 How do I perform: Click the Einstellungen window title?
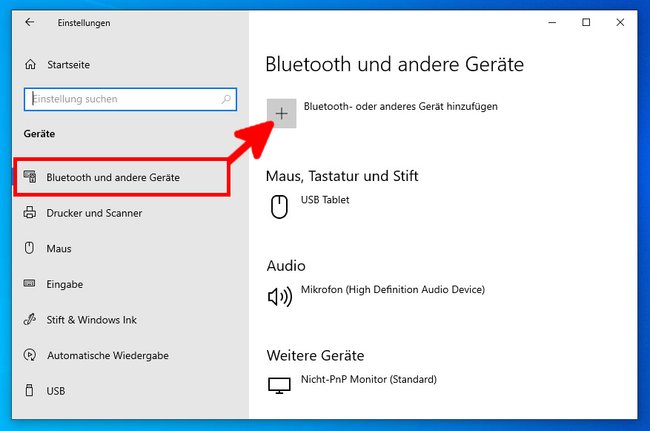84,23
